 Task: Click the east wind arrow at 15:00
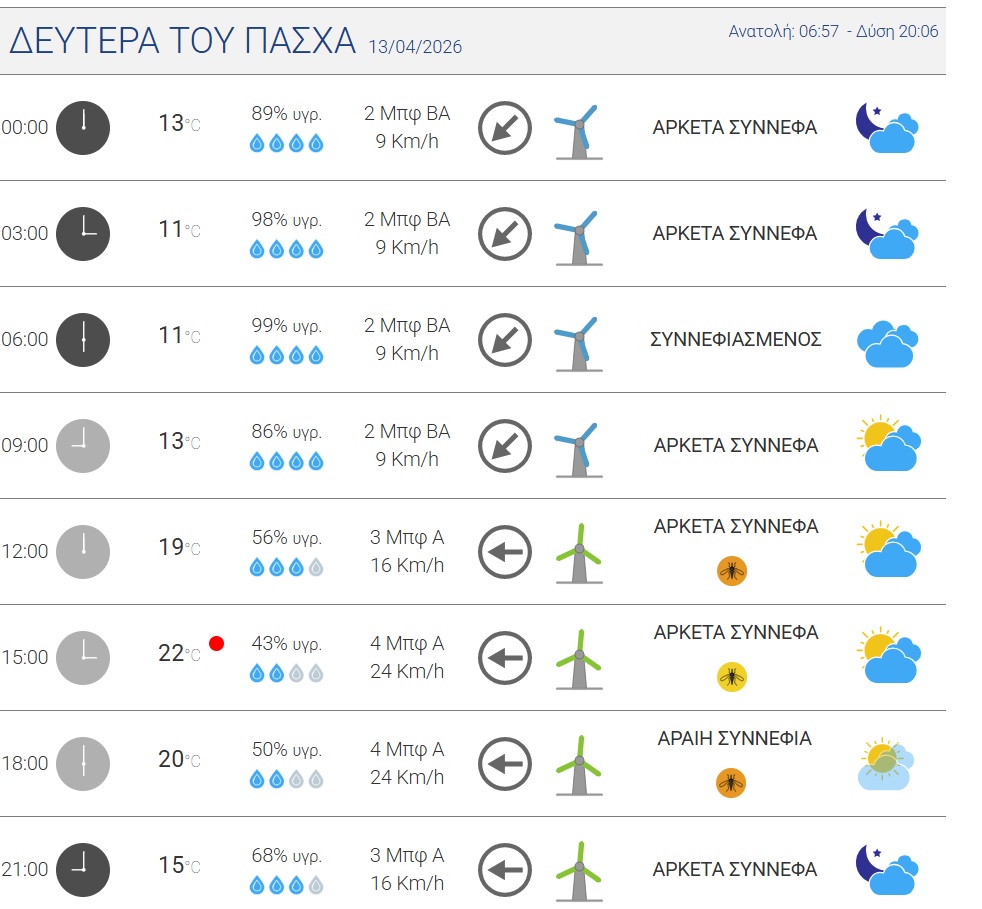[x=504, y=658]
